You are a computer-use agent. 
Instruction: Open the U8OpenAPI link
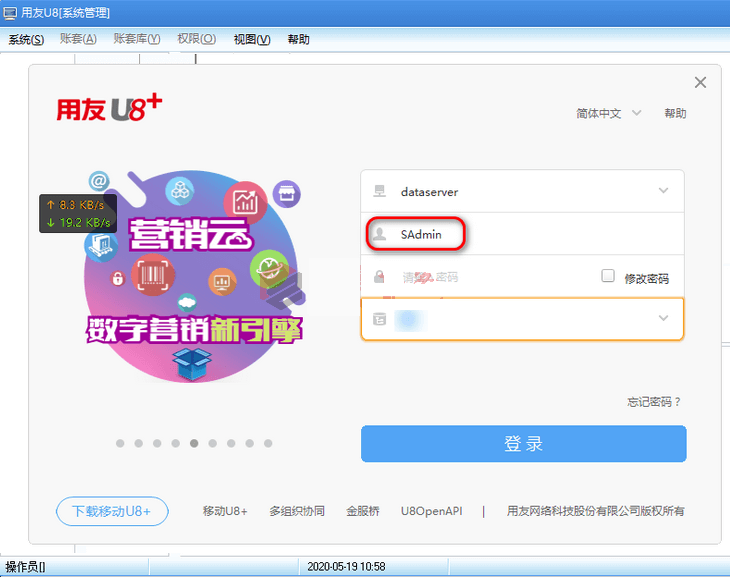coord(432,511)
